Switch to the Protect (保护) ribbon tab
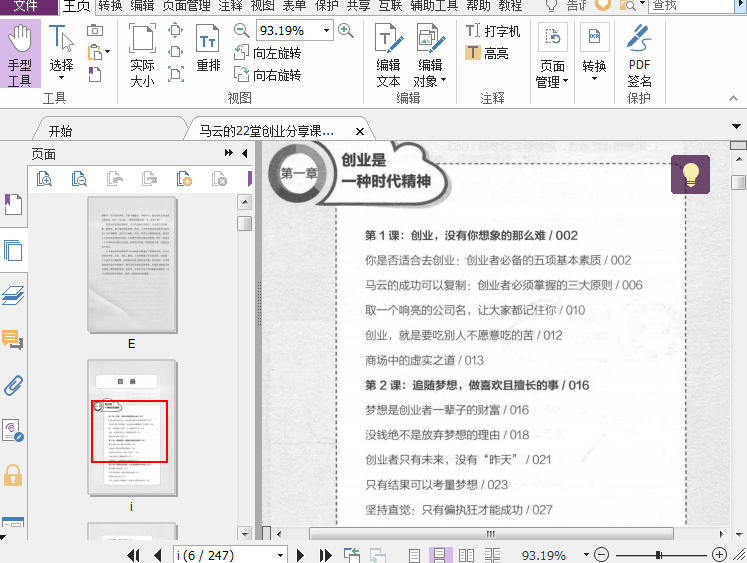This screenshot has height=563, width=747. coord(326,6)
